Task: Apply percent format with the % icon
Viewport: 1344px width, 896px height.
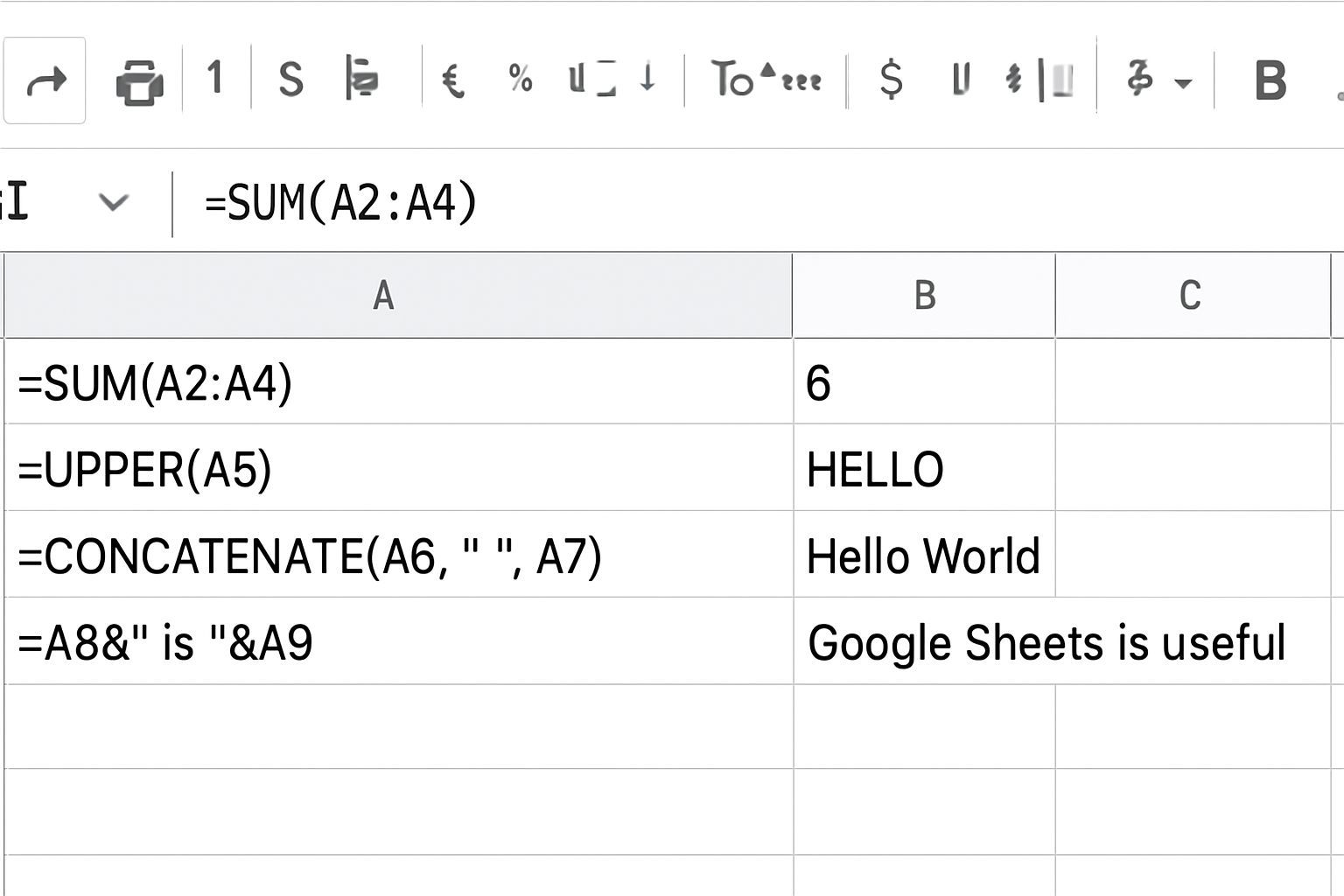Action: pyautogui.click(x=521, y=79)
